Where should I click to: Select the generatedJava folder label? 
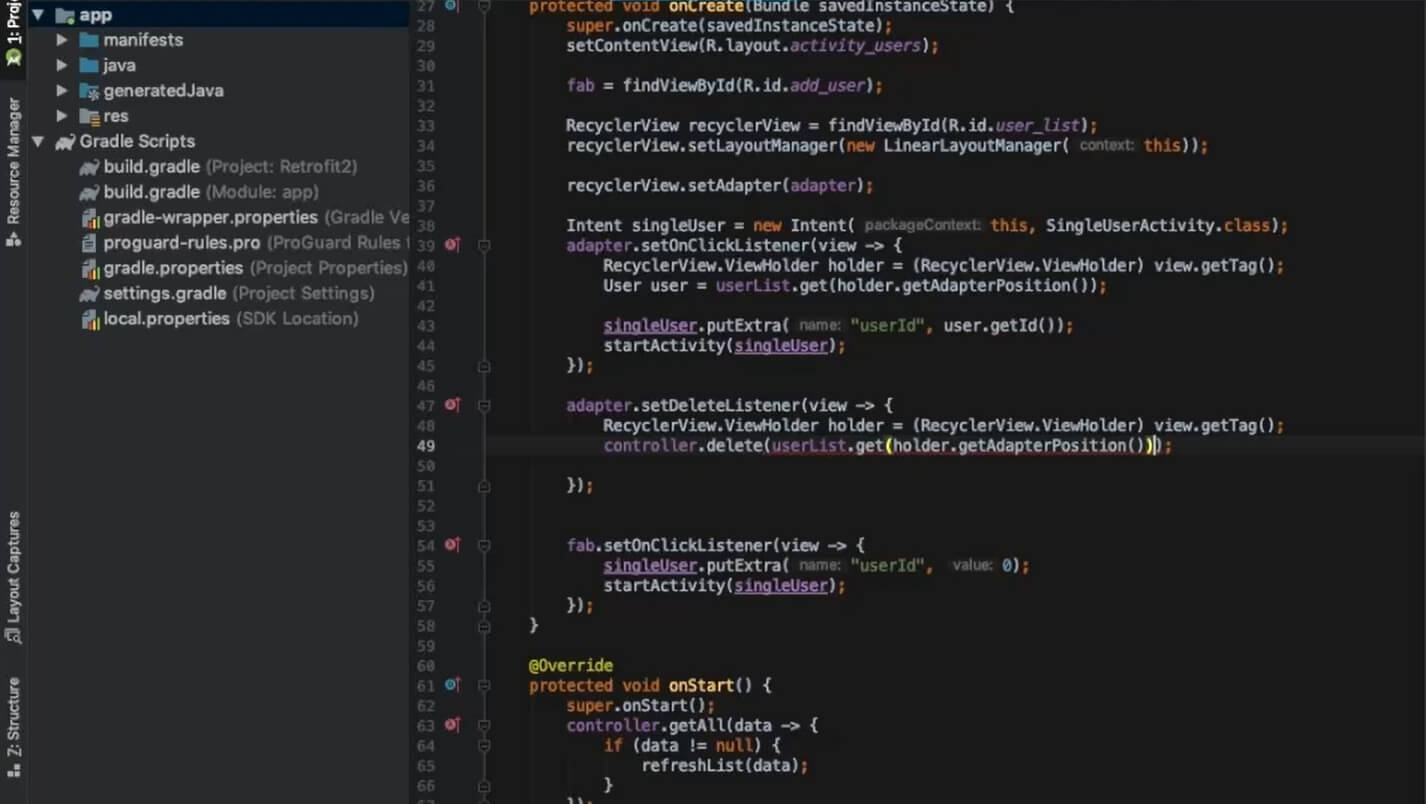point(163,91)
